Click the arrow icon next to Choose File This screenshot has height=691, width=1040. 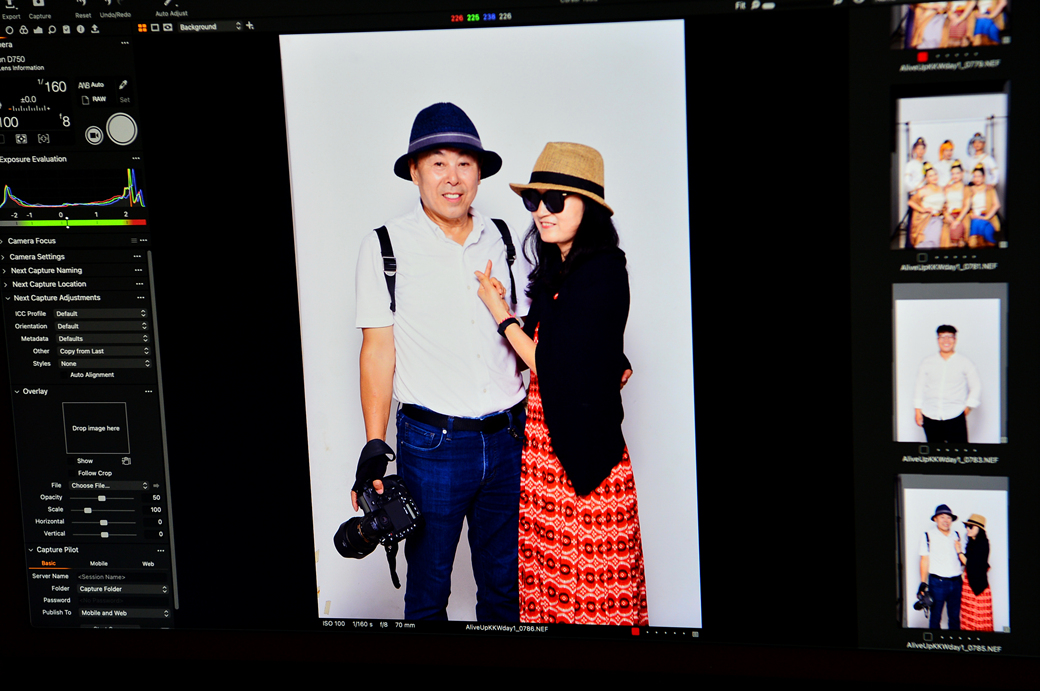[156, 485]
